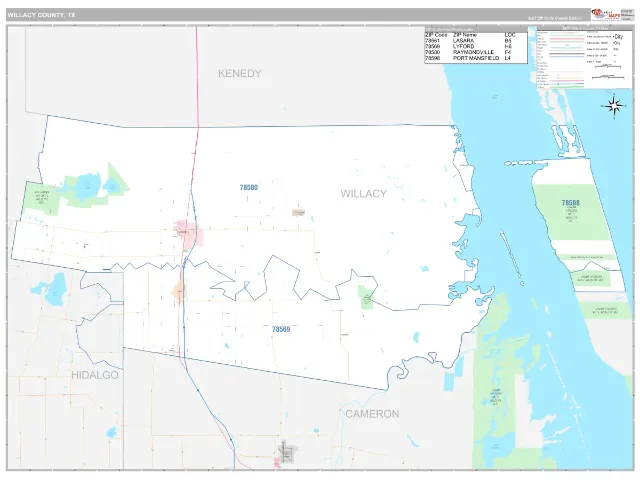Screen dimensions: 640x480
Task: Select the HIDALGO county label
Action: click(x=95, y=375)
